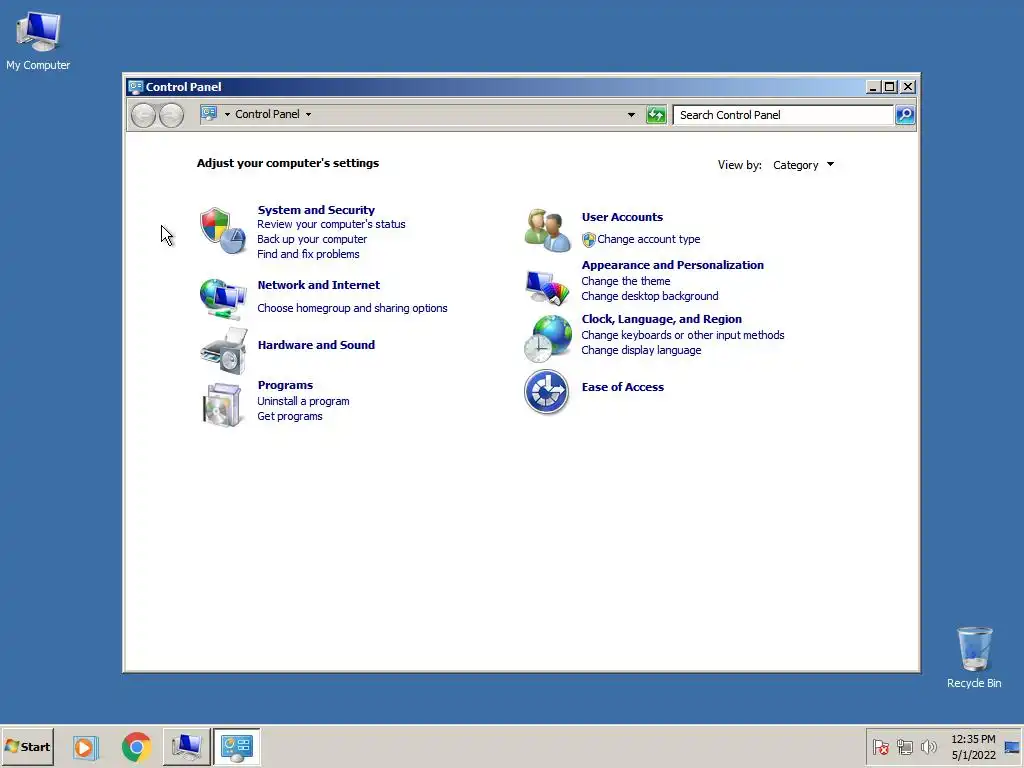Open the Ease of Access icon
This screenshot has height=768, width=1024.
547,392
